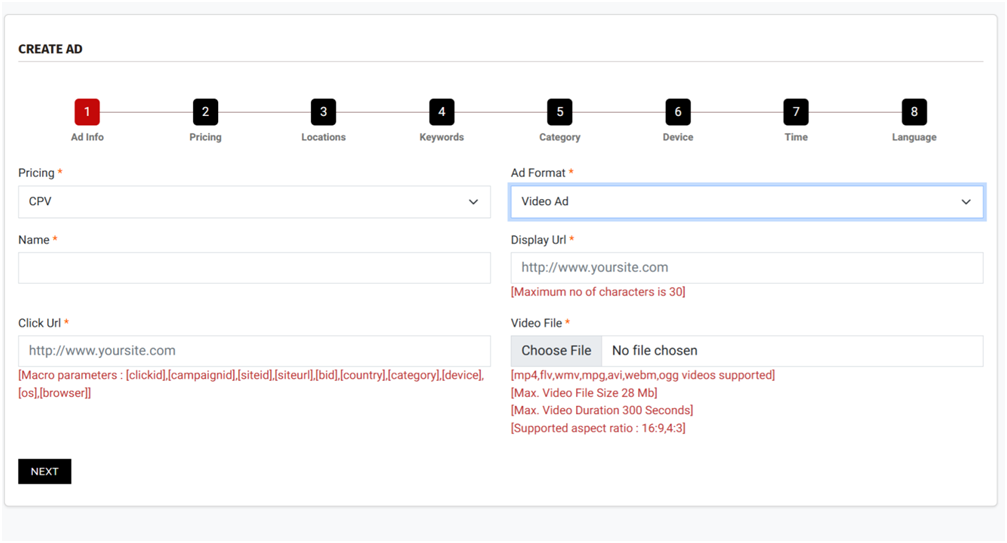Click the 'Pricing' step label
Image resolution: width=1007 pixels, height=543 pixels.
[205, 137]
